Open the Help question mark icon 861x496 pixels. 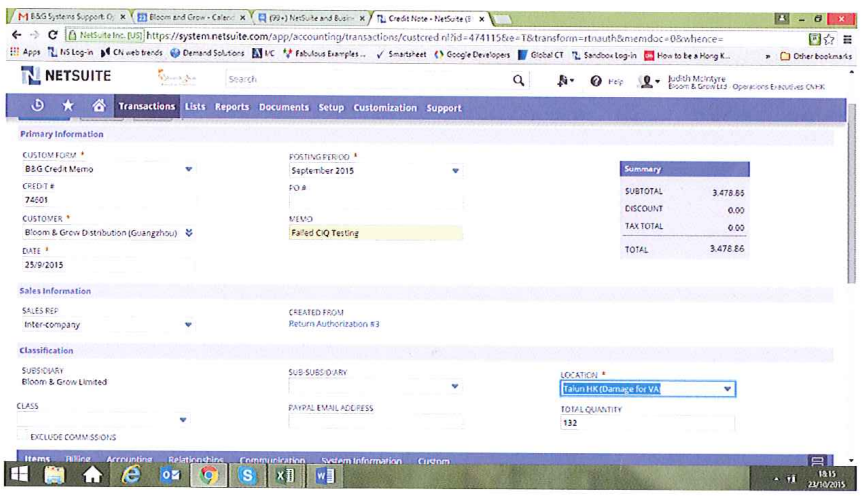point(596,81)
